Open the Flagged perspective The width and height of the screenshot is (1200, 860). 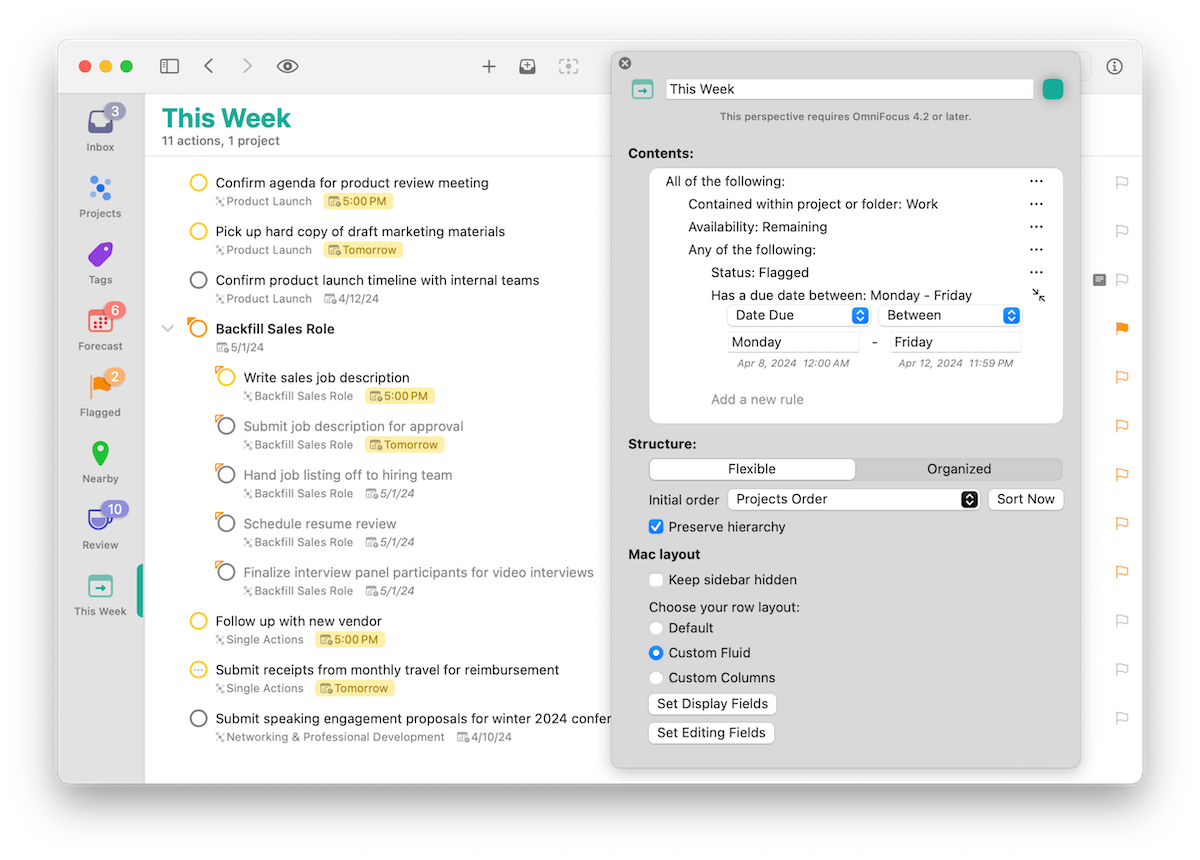pos(100,395)
